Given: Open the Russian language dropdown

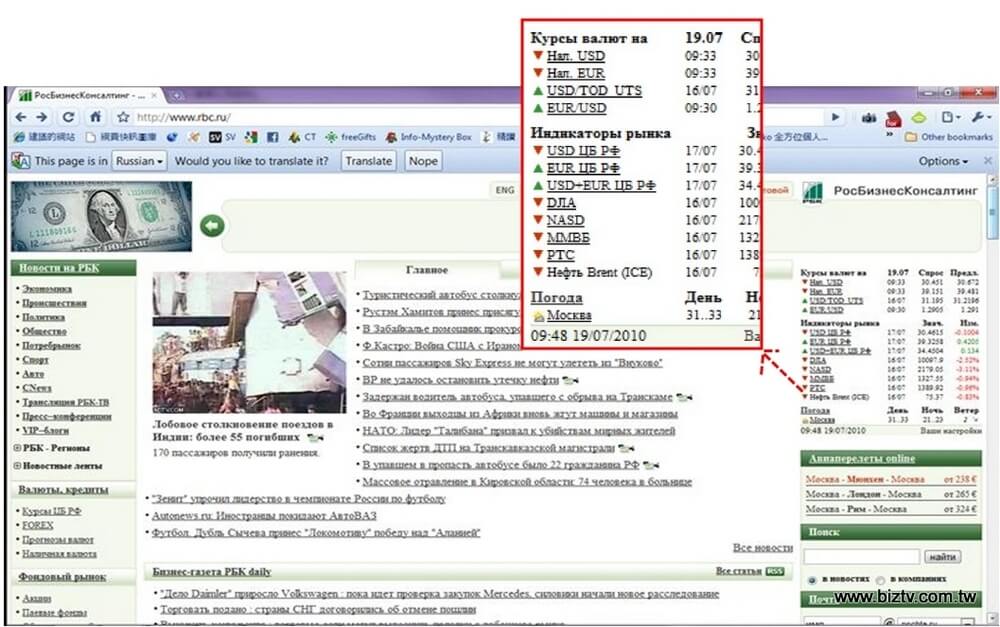Looking at the screenshot, I should (x=138, y=161).
